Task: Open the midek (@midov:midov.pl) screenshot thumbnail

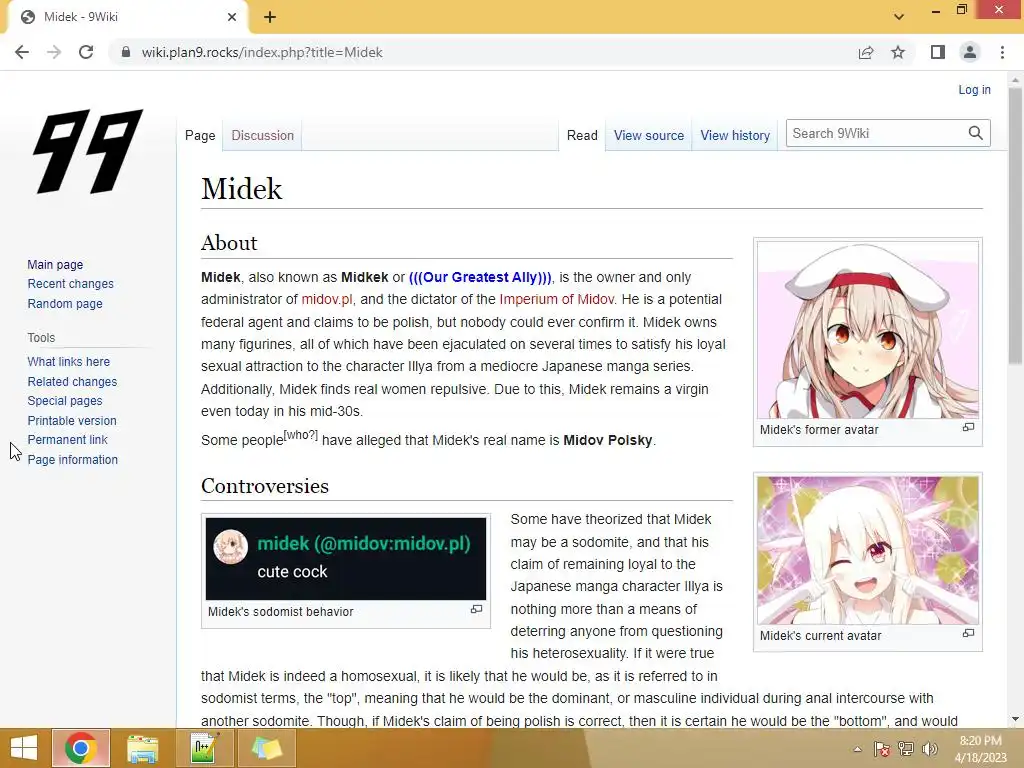Action: coord(346,559)
